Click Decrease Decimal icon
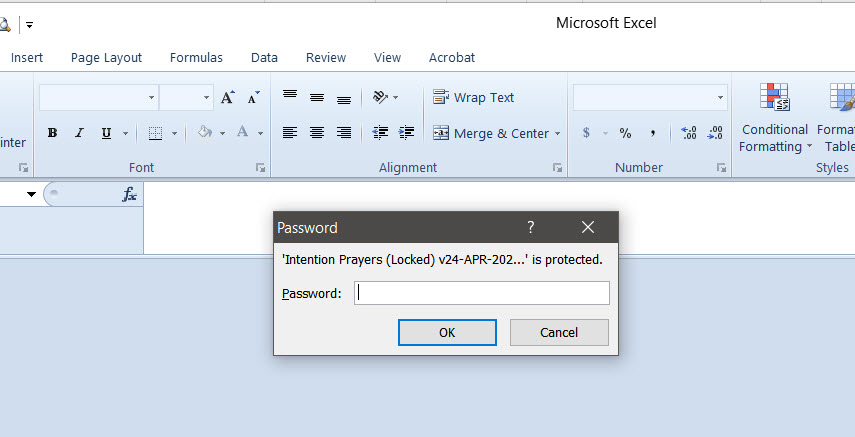This screenshot has height=437, width=855. pyautogui.click(x=715, y=133)
